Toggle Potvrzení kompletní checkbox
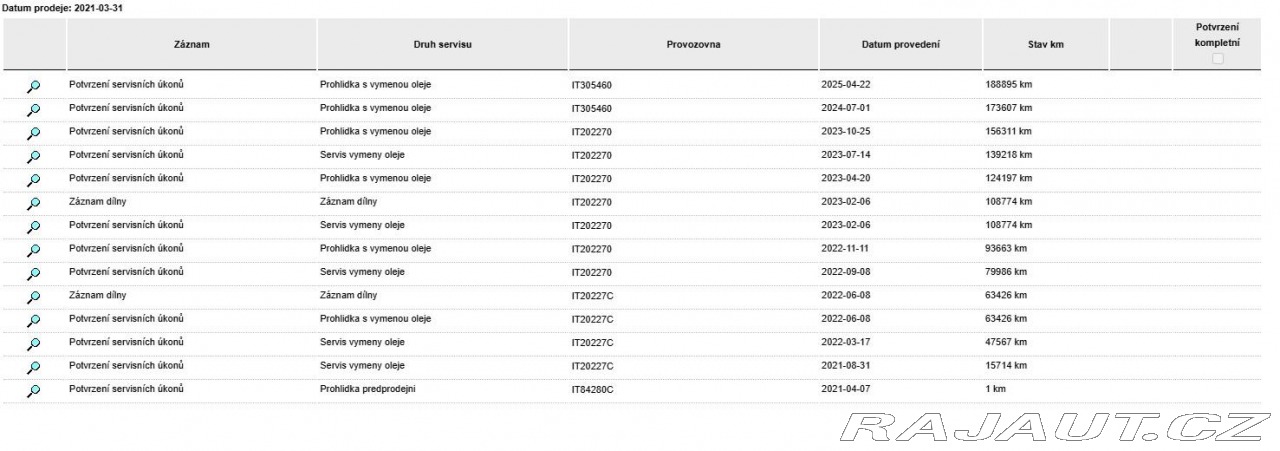1280x451 pixels. coord(1217,60)
